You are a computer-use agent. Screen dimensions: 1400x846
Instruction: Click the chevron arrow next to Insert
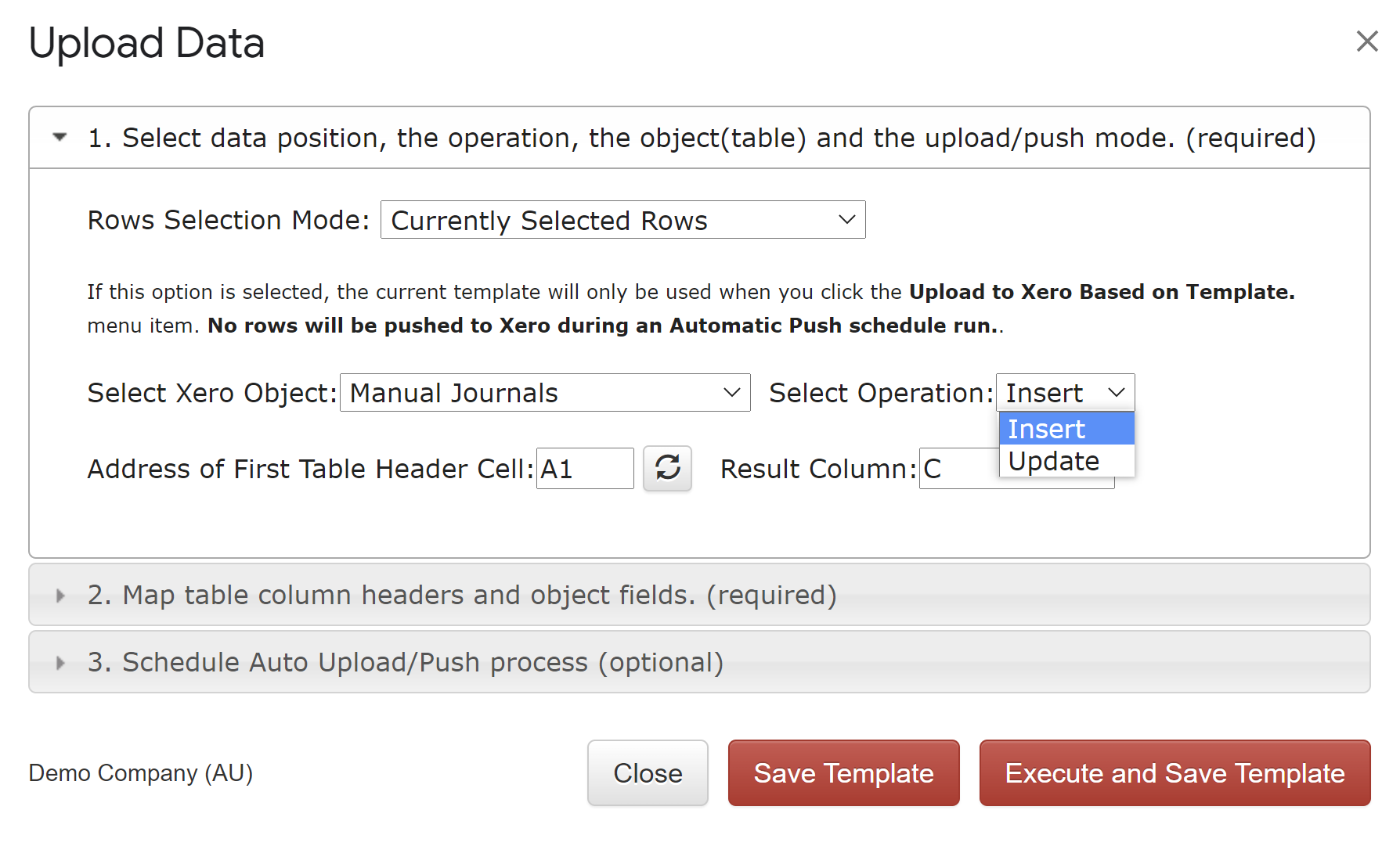pos(1116,392)
